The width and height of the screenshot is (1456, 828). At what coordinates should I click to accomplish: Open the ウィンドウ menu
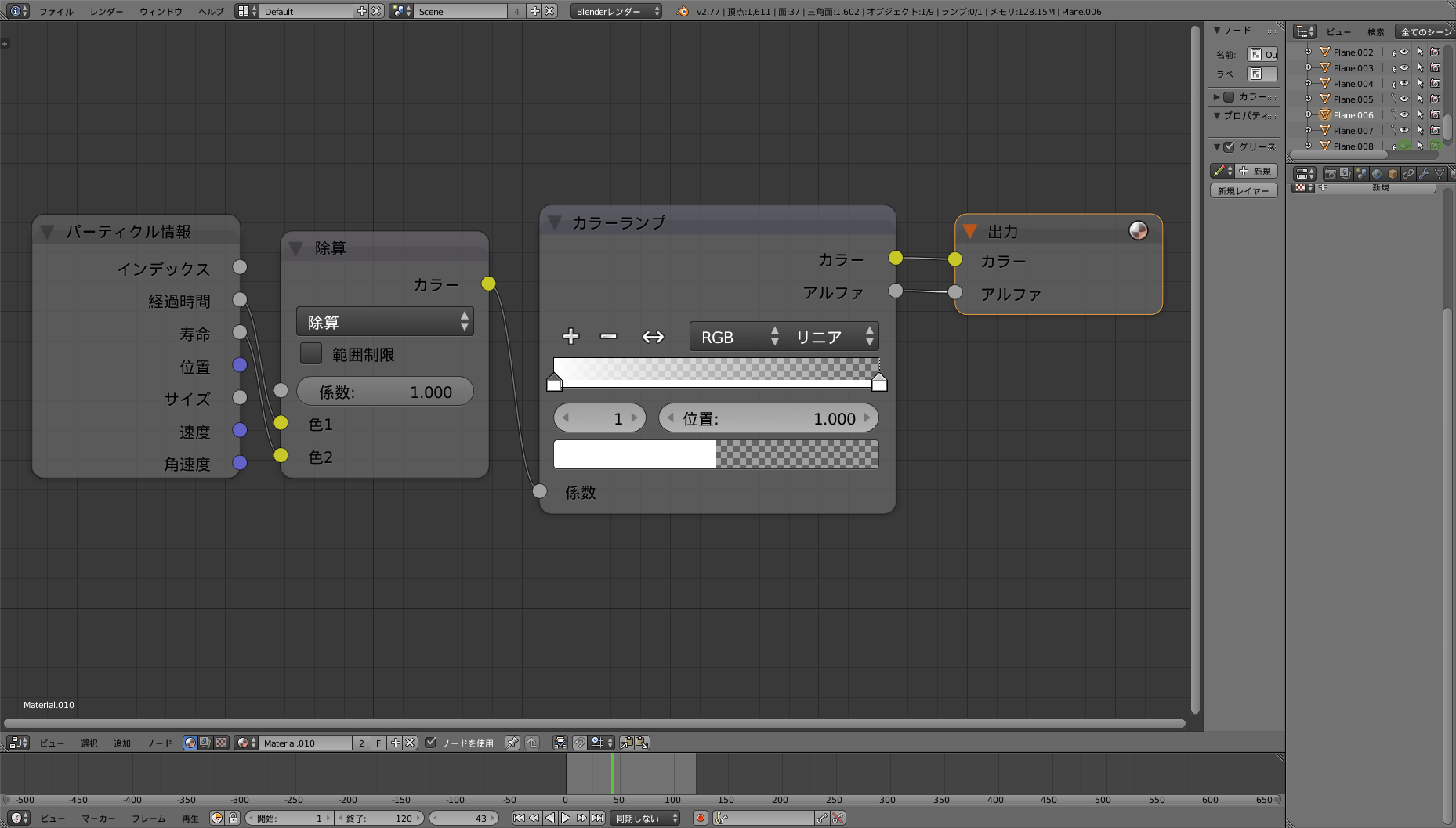(161, 11)
